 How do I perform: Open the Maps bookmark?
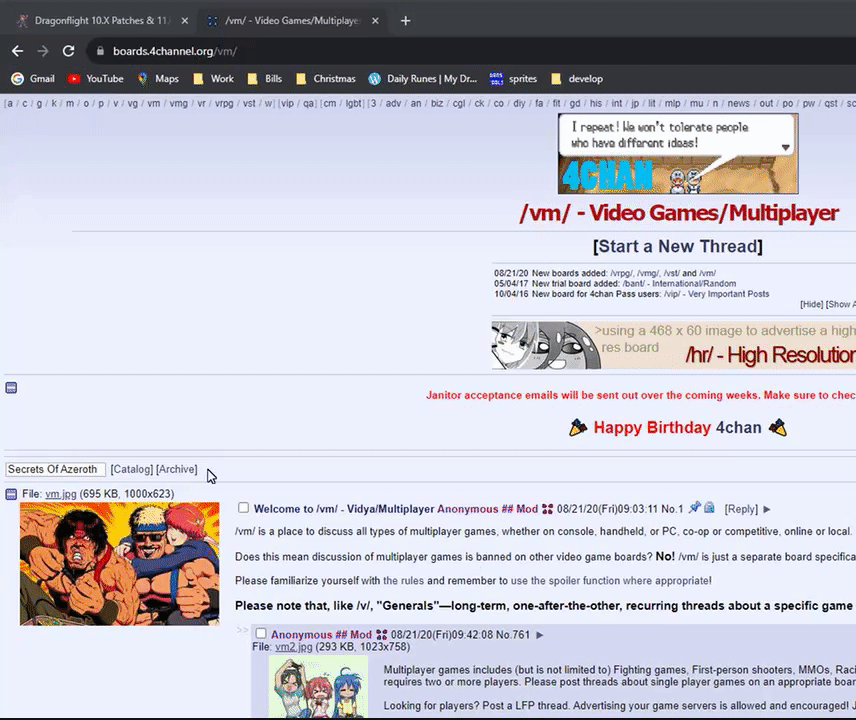158,79
